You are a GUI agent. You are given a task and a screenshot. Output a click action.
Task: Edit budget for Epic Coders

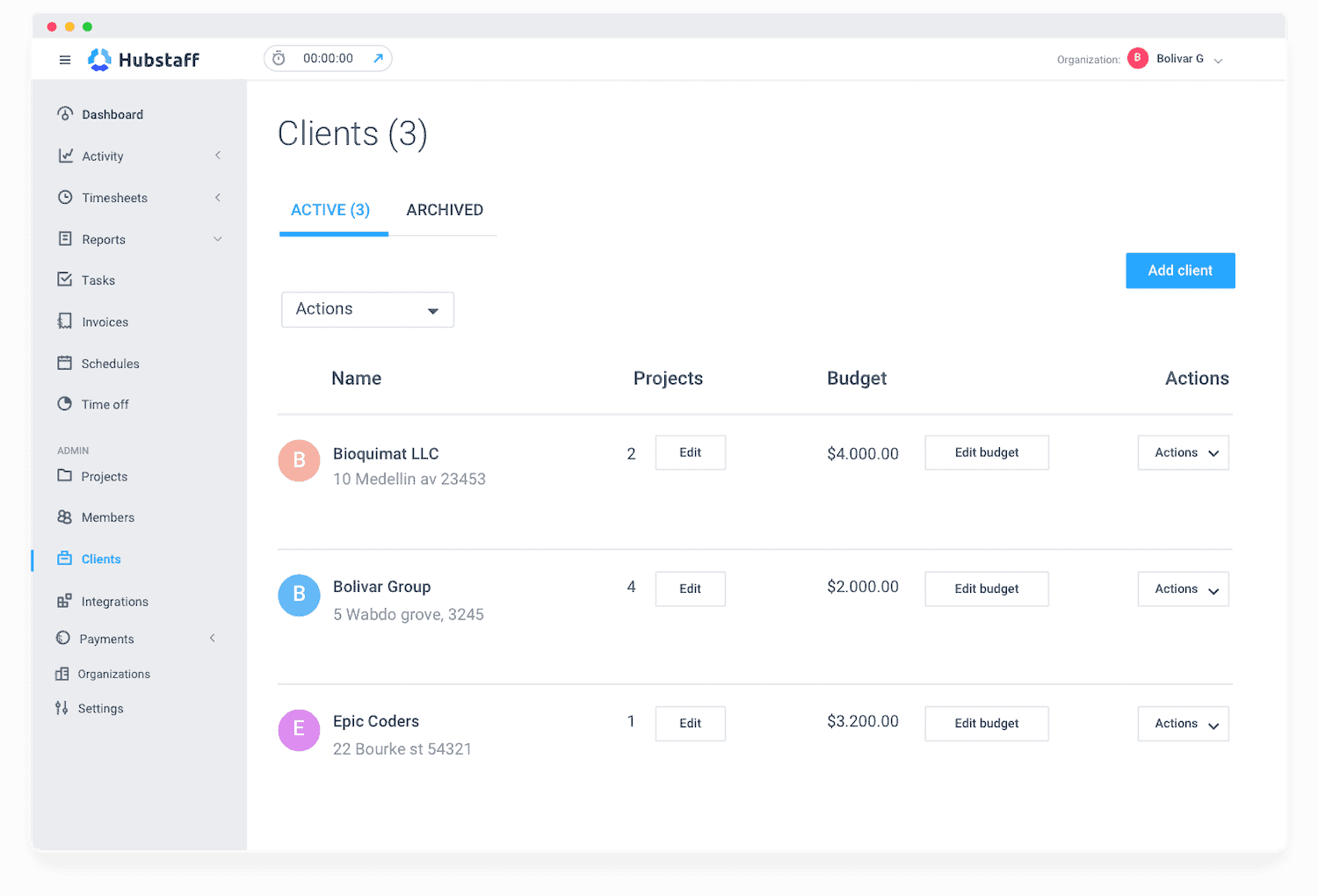987,723
